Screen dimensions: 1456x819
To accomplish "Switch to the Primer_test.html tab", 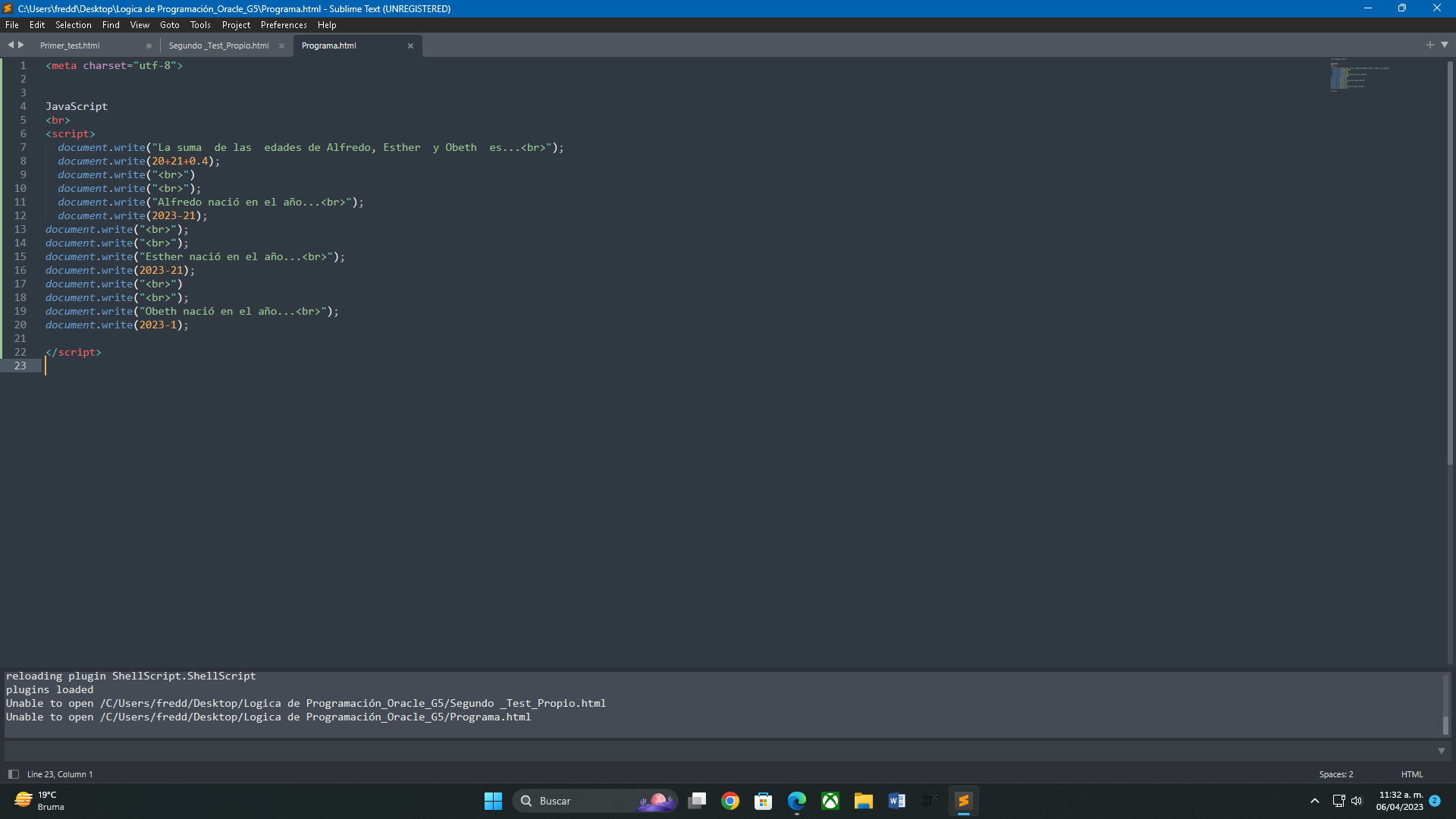I will click(70, 45).
